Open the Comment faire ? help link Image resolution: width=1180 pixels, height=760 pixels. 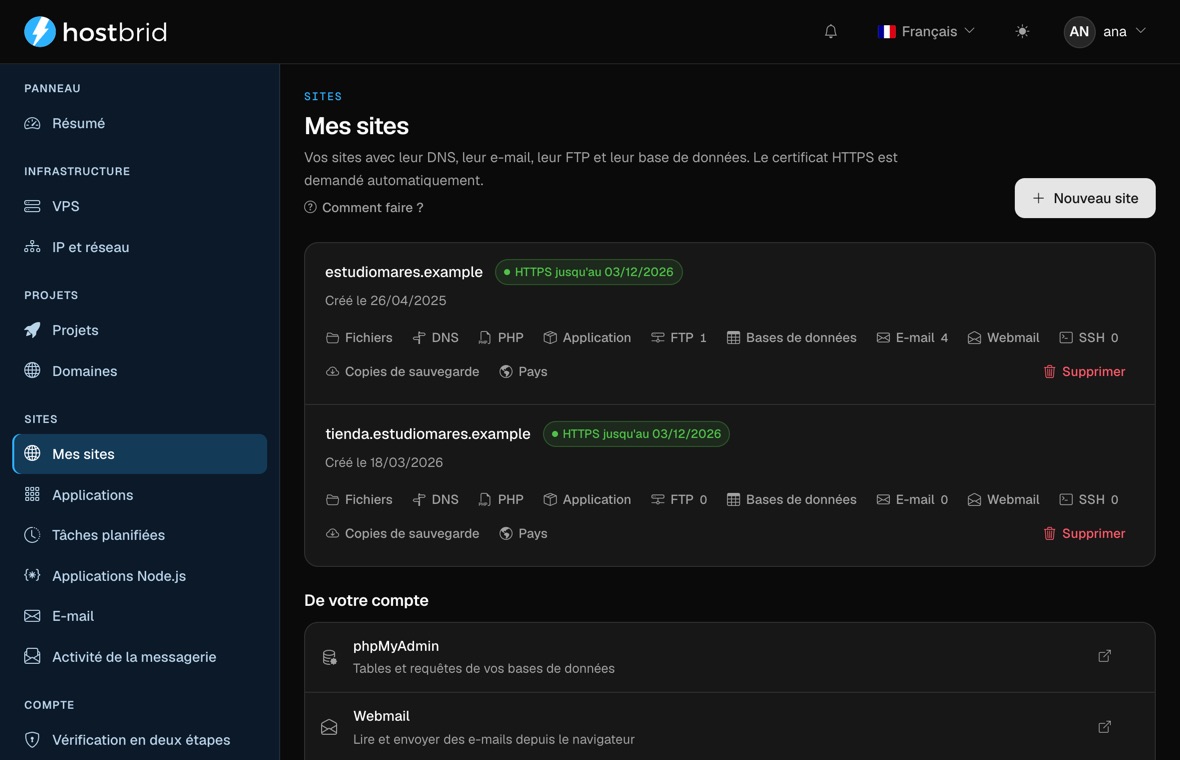pos(363,208)
